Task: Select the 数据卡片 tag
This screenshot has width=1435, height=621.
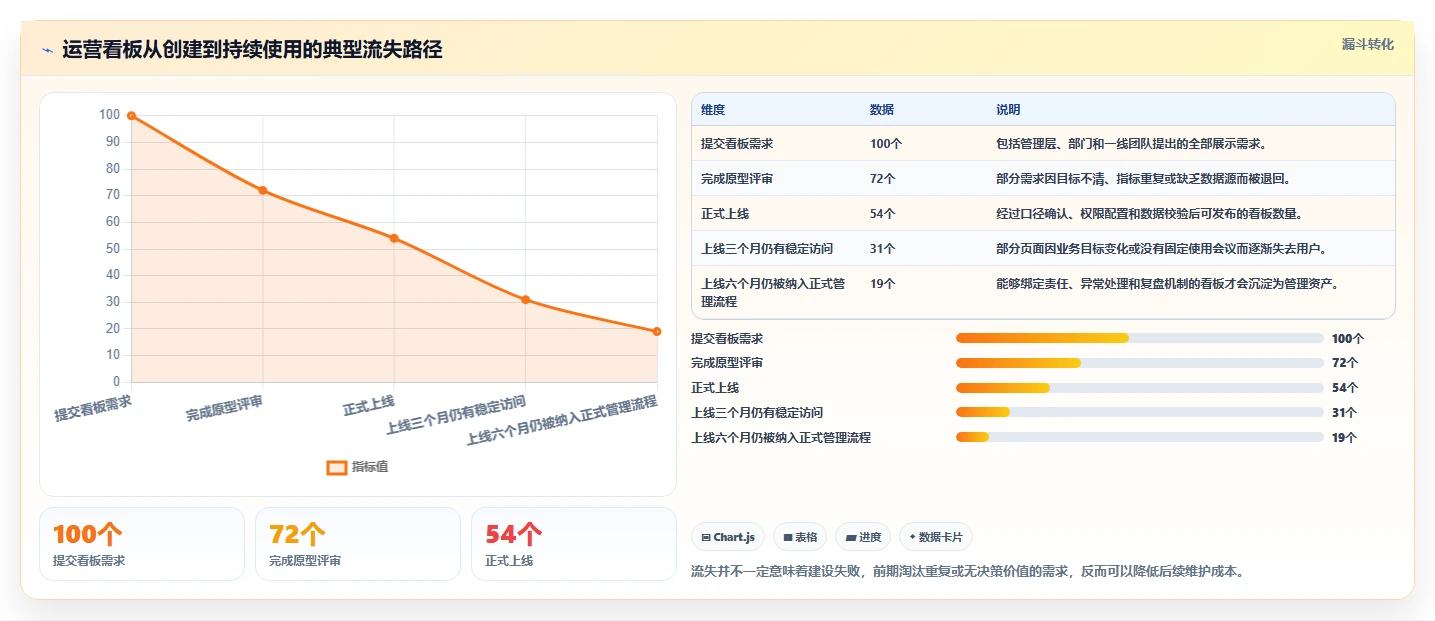Action: click(x=936, y=537)
